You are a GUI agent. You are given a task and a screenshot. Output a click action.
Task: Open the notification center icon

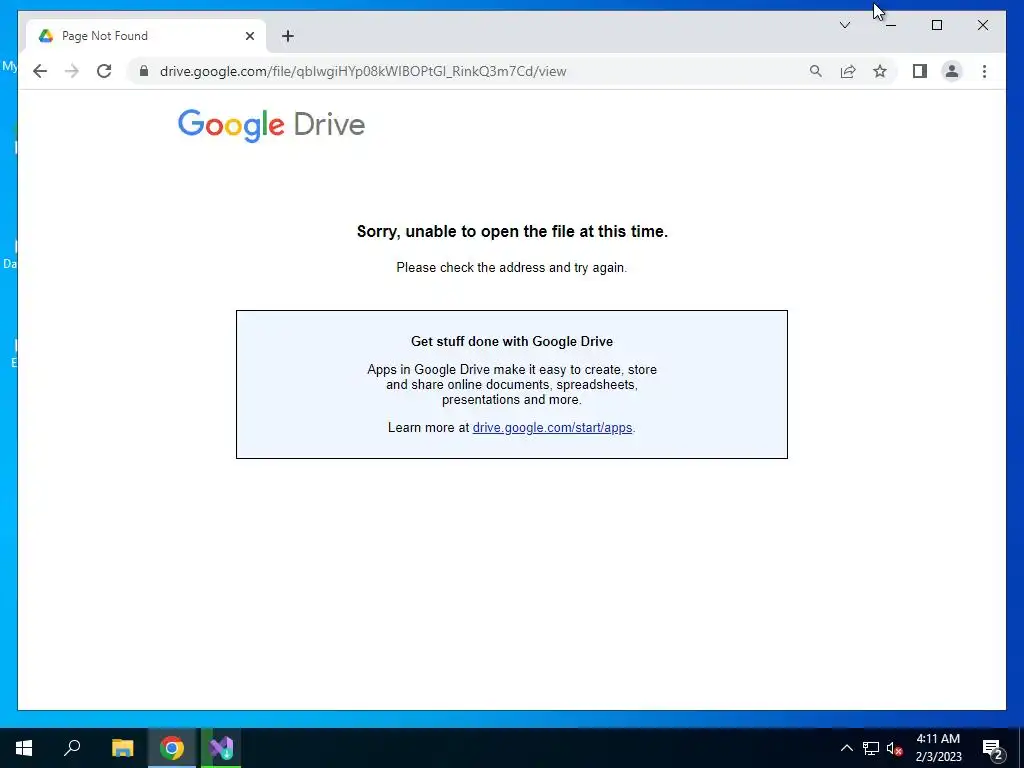(992, 748)
